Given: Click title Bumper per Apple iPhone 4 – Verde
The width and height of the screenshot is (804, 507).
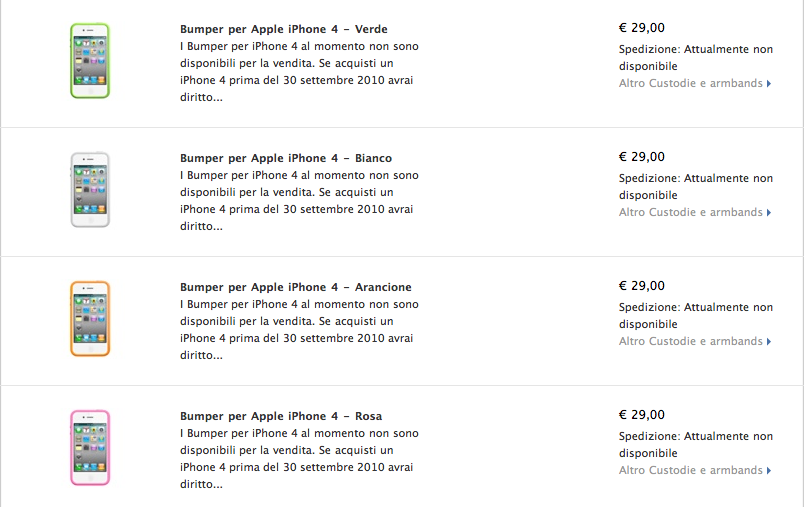Looking at the screenshot, I should 284,29.
